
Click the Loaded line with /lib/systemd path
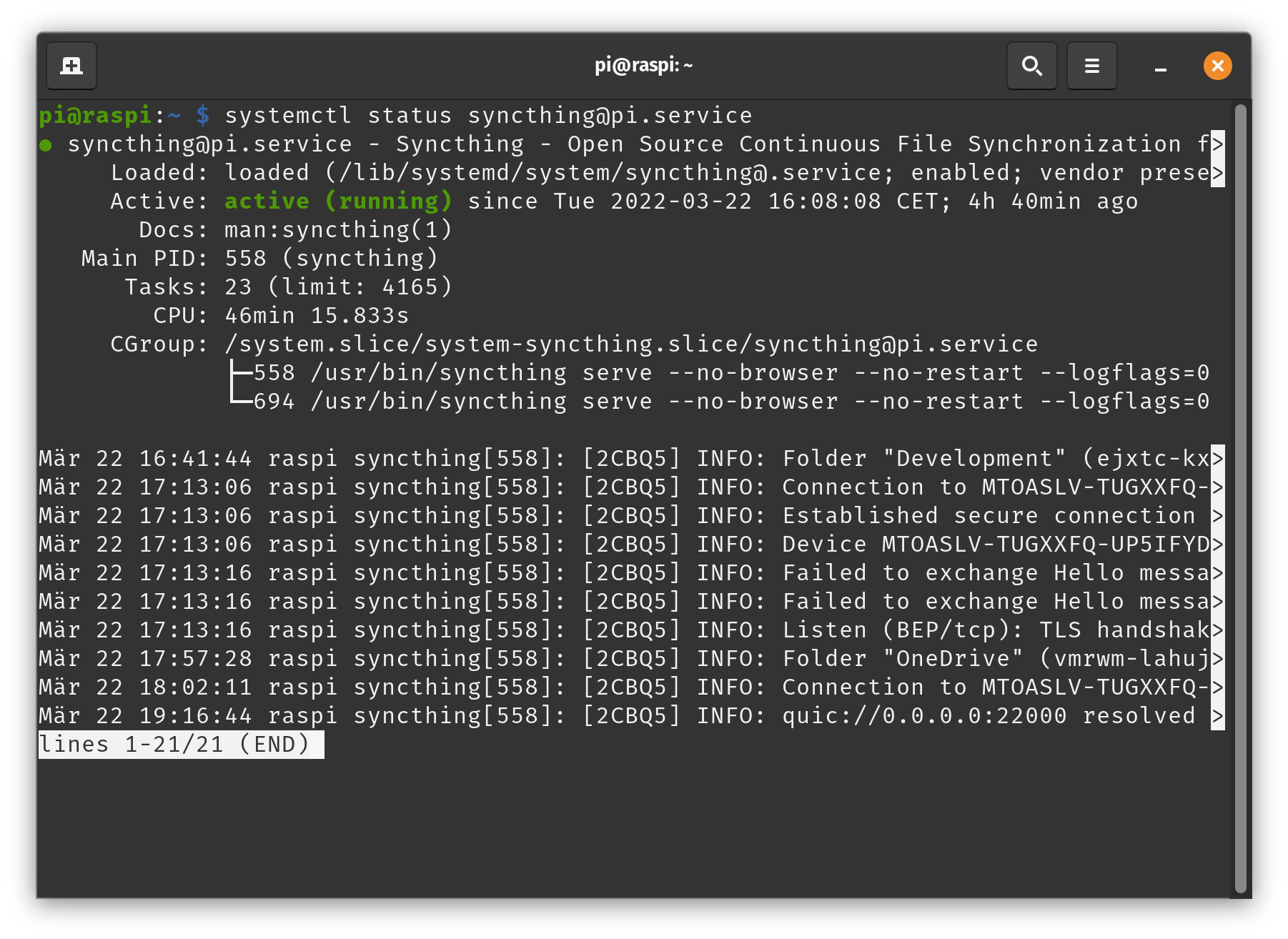667,172
